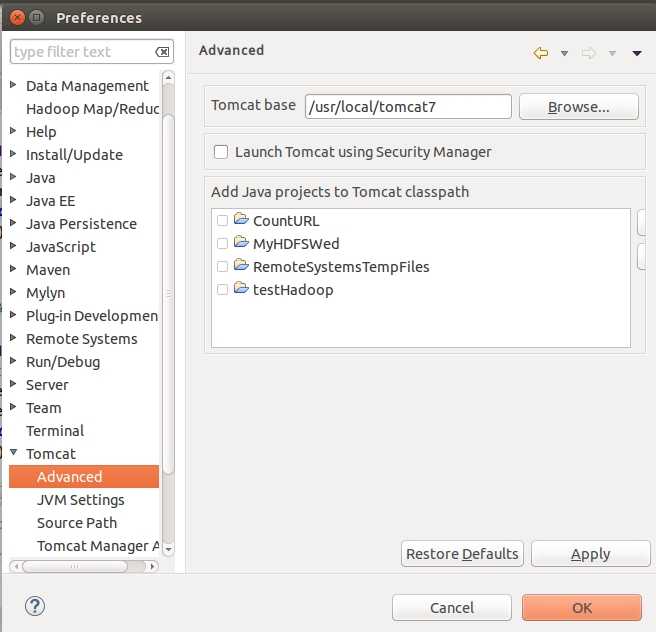Click the tree horizontal scrollbar thumb
Screen dimensions: 656x632
coord(75,566)
